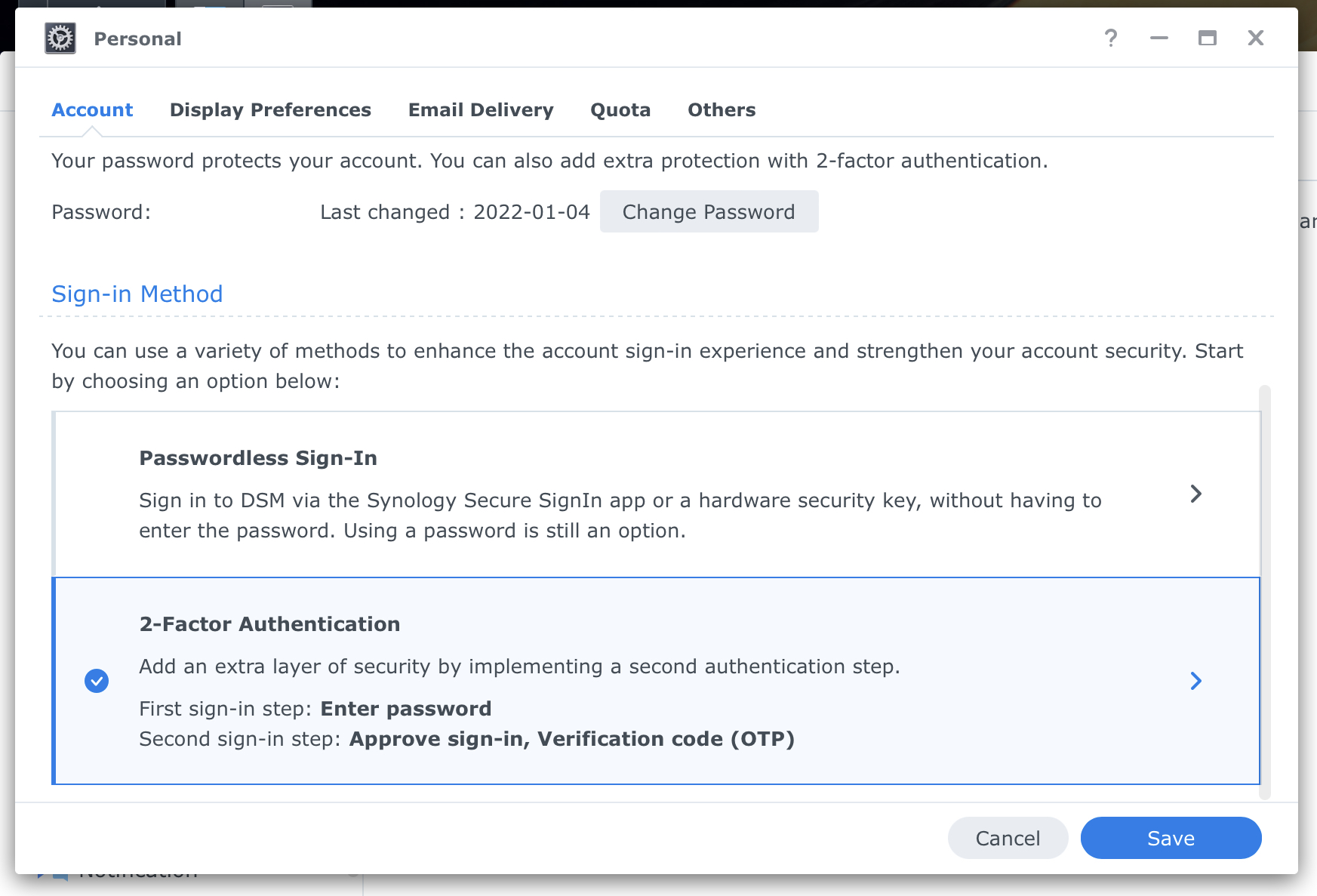Click the Sign-in Method section heading
This screenshot has height=896, width=1317.
(x=137, y=294)
